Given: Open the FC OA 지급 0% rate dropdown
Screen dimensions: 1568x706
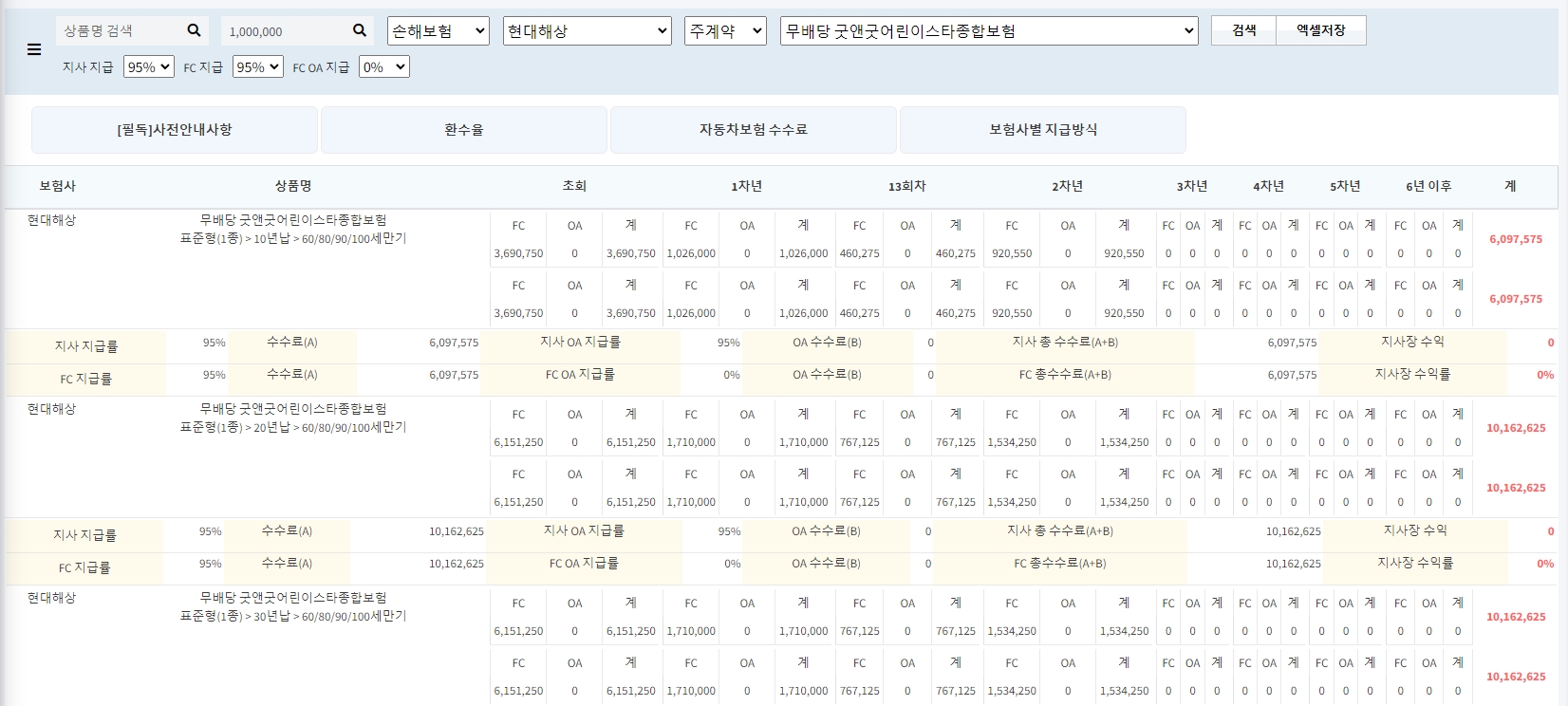Looking at the screenshot, I should click(384, 66).
